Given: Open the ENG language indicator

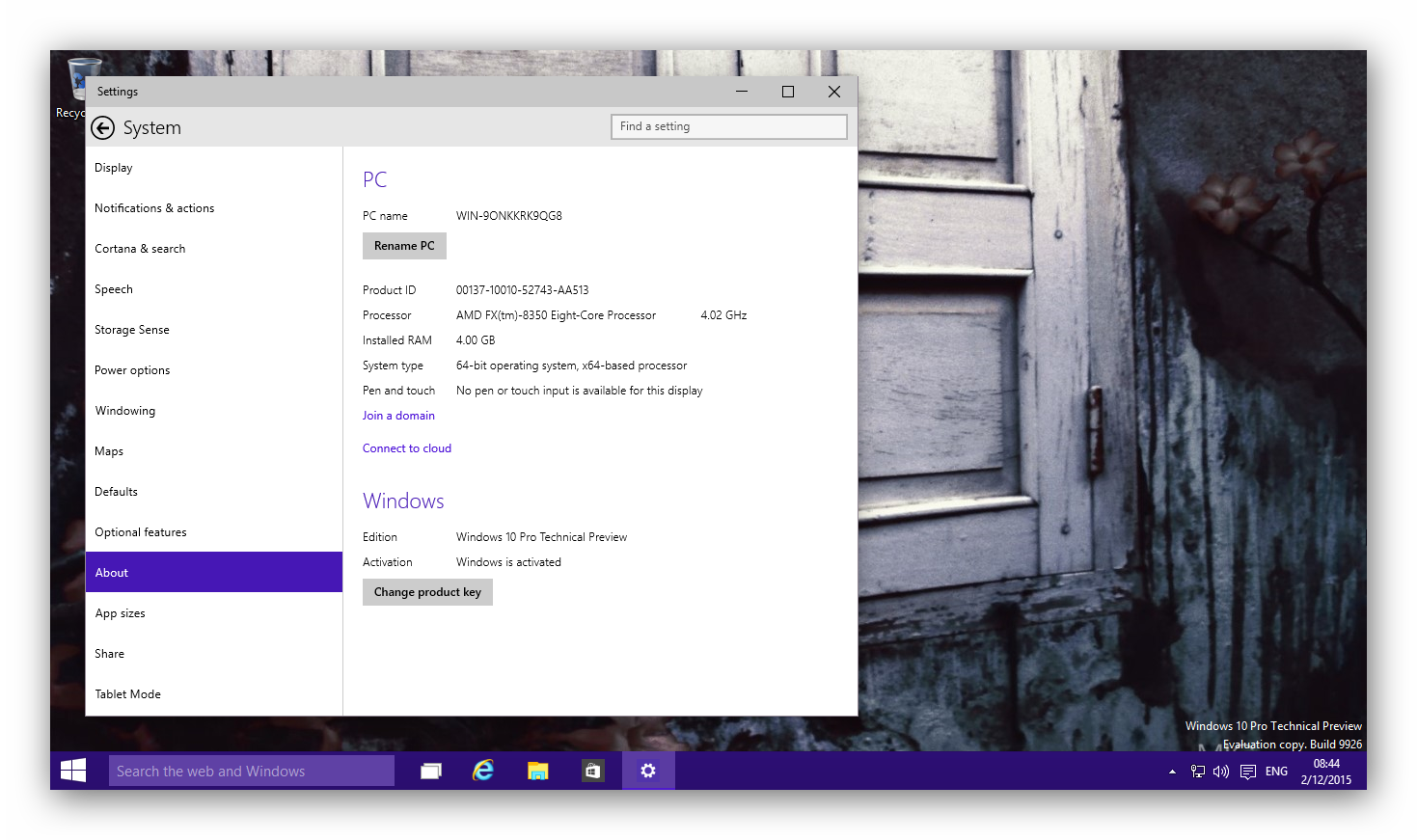Looking at the screenshot, I should click(1276, 772).
